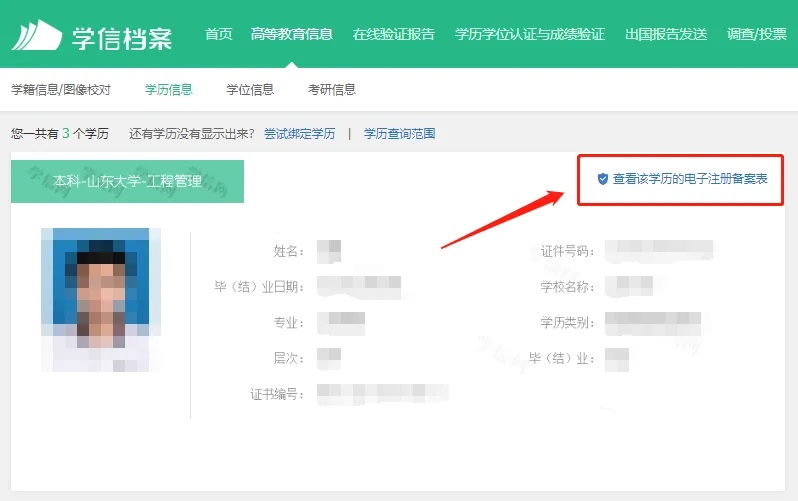Go to 在线验证报告 in the navigation
The image size is (798, 501).
(x=394, y=34)
